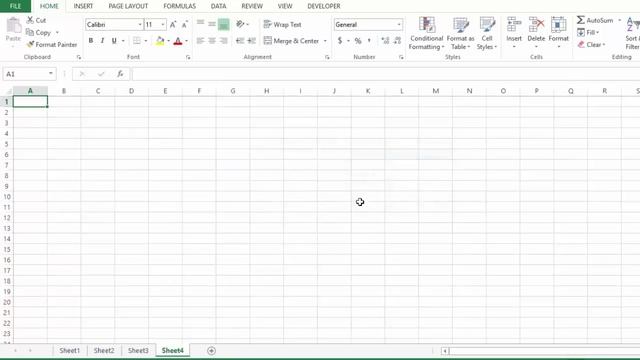This screenshot has height=360, width=640.
Task: Expand the Name Box dropdown arrow
Action: point(51,73)
